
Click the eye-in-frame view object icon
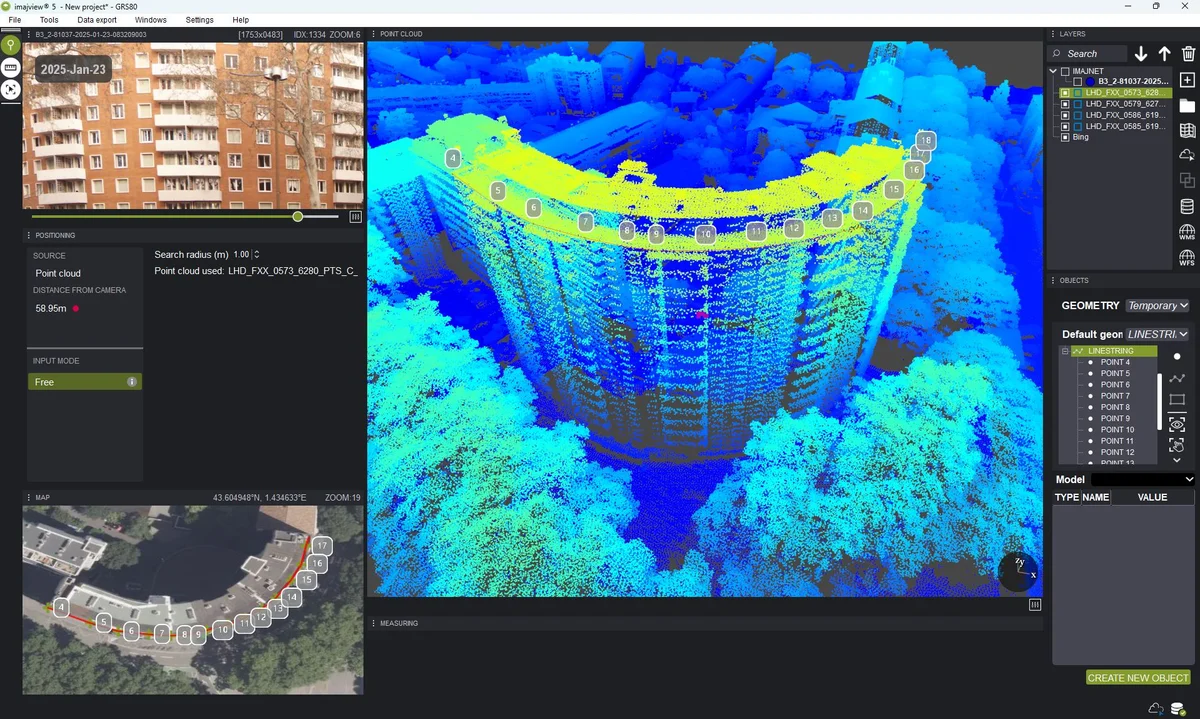pyautogui.click(x=1177, y=424)
